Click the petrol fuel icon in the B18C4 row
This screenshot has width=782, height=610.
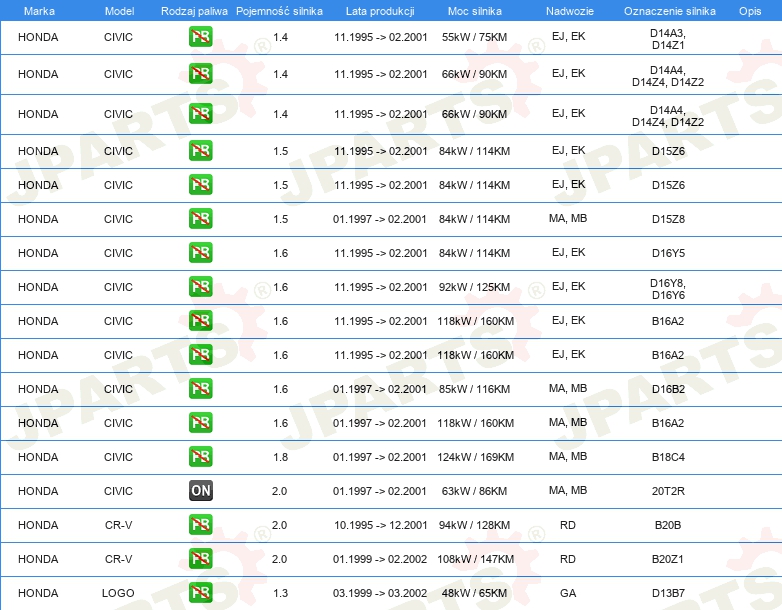[200, 456]
